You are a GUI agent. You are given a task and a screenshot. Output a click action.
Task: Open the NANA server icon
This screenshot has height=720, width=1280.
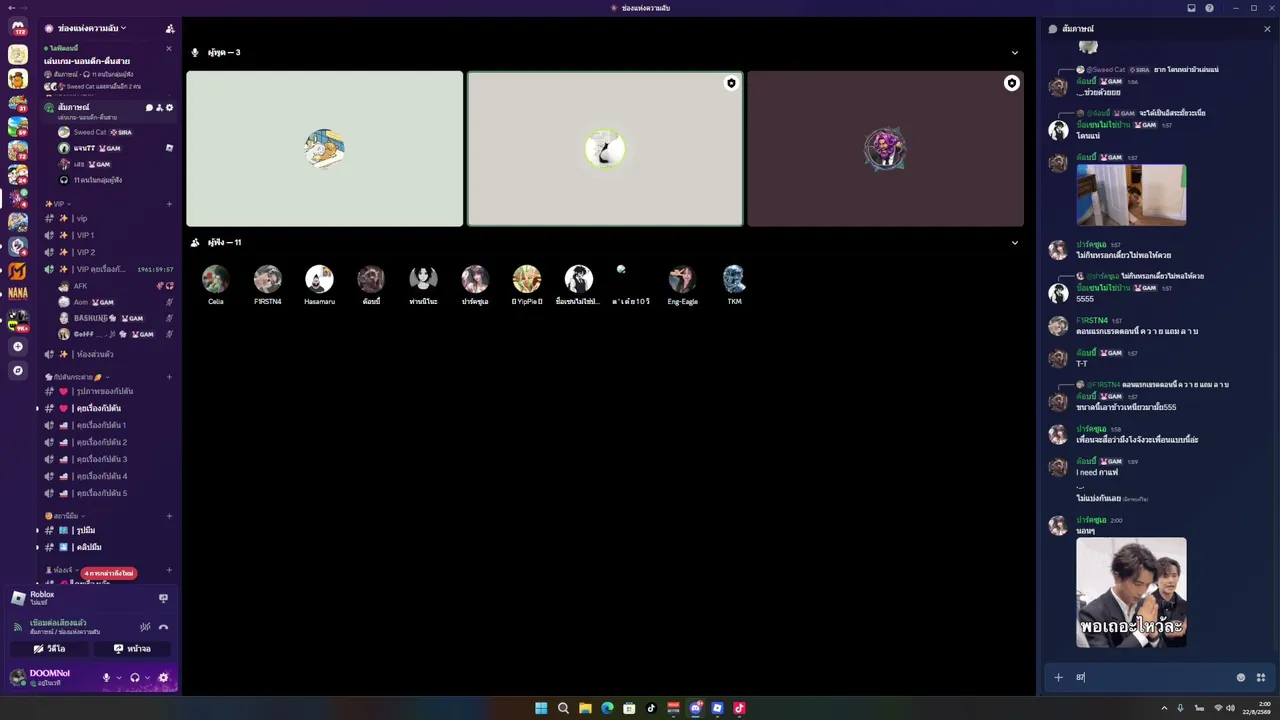[x=17, y=294]
